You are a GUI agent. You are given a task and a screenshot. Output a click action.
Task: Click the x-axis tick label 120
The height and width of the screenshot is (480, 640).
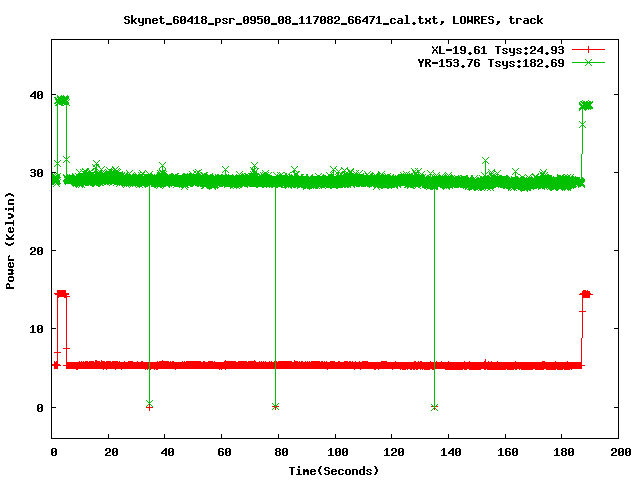pos(394,452)
